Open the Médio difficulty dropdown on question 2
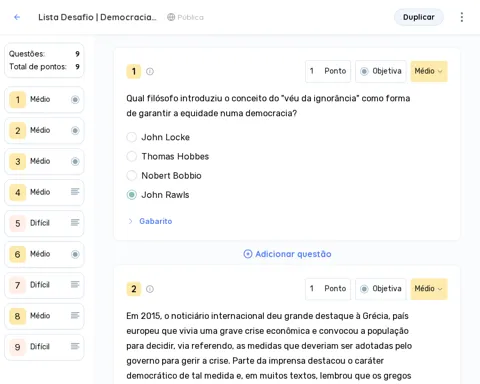 tap(429, 289)
